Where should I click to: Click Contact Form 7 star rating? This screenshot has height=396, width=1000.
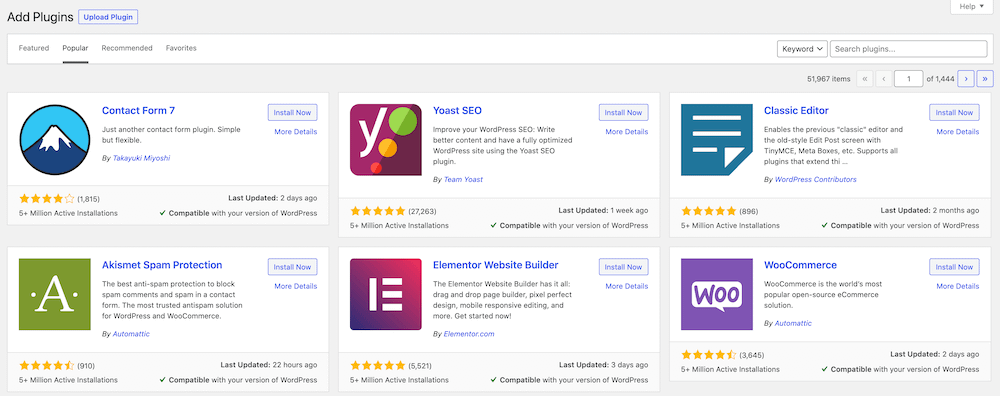pyautogui.click(x=47, y=198)
